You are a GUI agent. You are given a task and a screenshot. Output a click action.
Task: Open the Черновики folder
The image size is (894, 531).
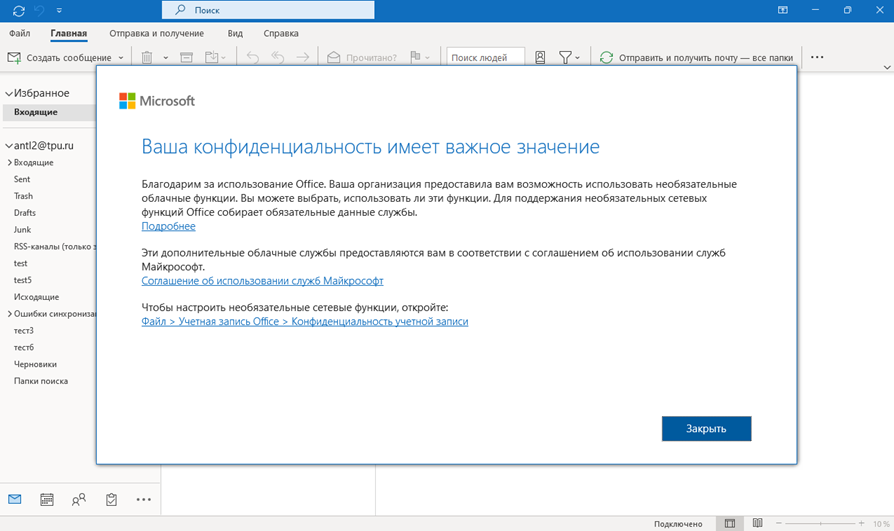[35, 364]
